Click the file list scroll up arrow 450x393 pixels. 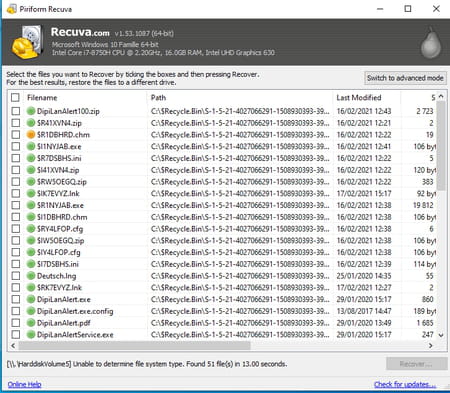click(x=441, y=96)
